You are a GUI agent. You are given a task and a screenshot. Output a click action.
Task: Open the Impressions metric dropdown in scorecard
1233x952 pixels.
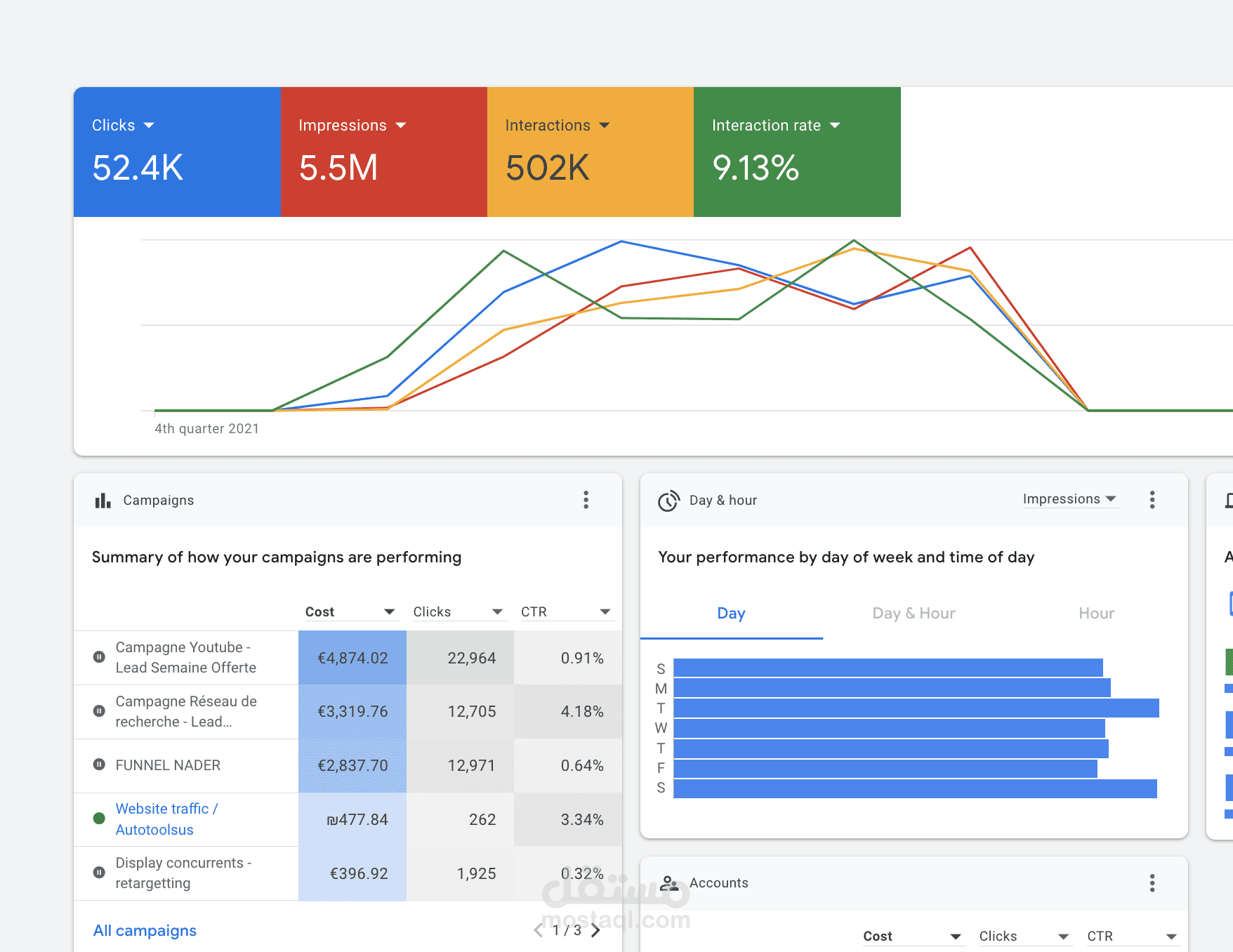pos(352,125)
